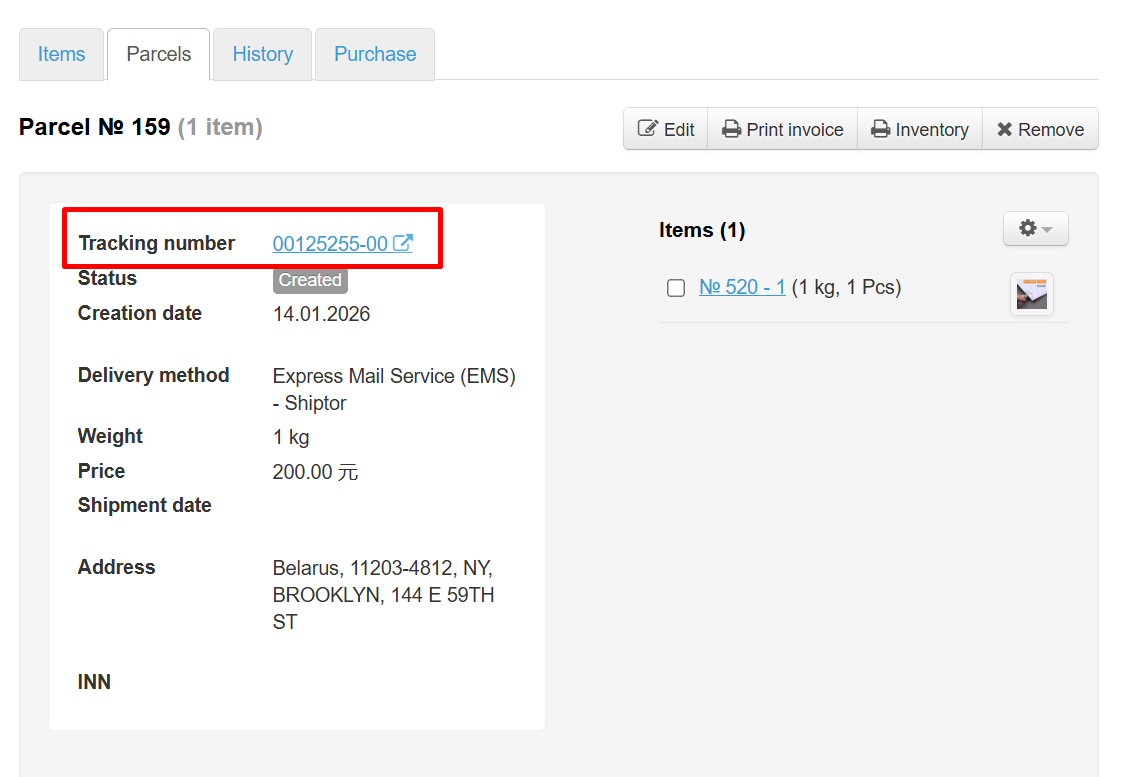Select the Parcels tab
The width and height of the screenshot is (1131, 777).
click(158, 54)
